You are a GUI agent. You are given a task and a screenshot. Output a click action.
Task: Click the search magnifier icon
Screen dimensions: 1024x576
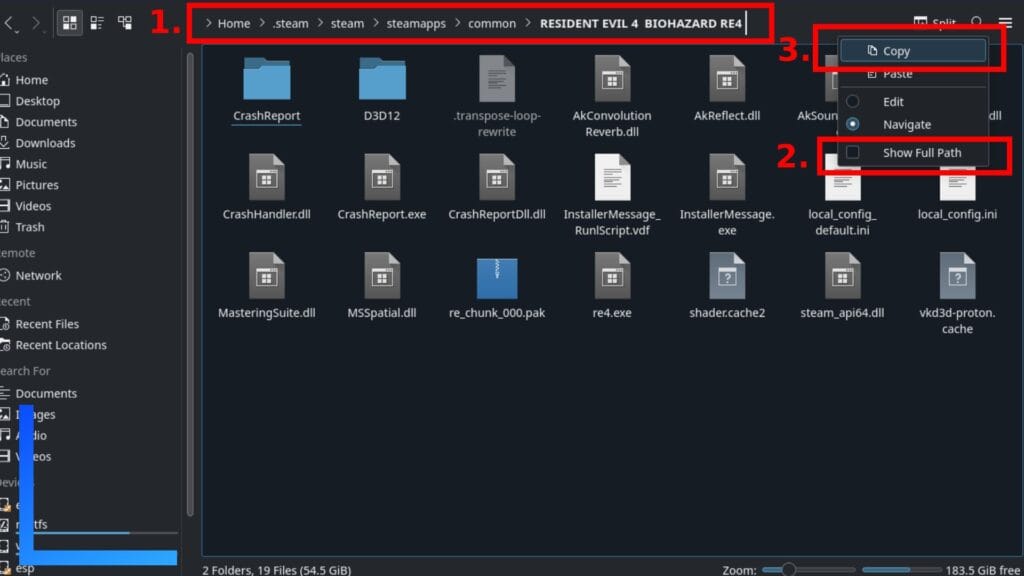pyautogui.click(x=977, y=22)
